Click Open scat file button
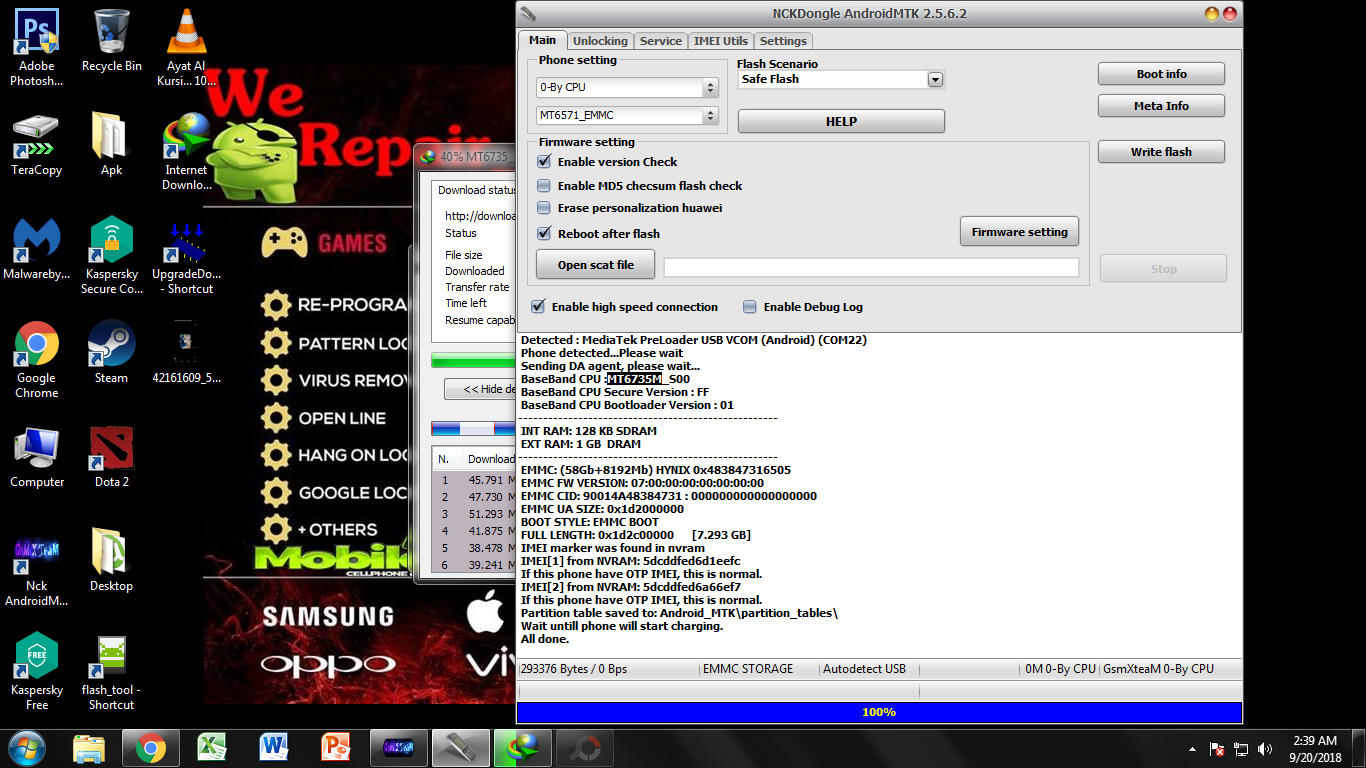This screenshot has height=768, width=1366. click(x=596, y=265)
